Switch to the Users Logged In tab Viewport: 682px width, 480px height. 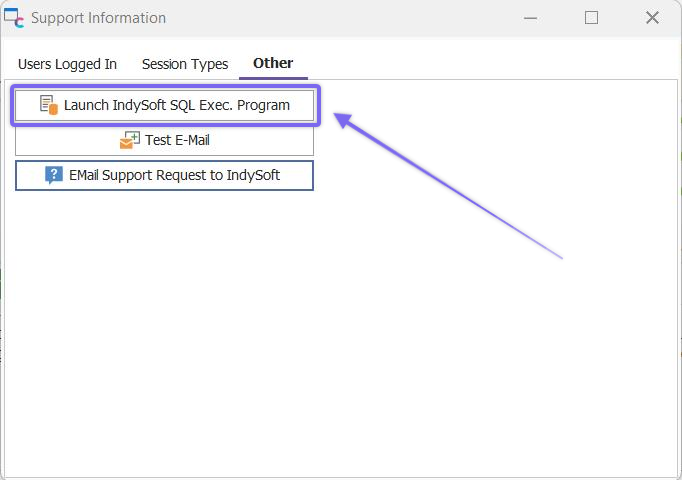pos(67,64)
